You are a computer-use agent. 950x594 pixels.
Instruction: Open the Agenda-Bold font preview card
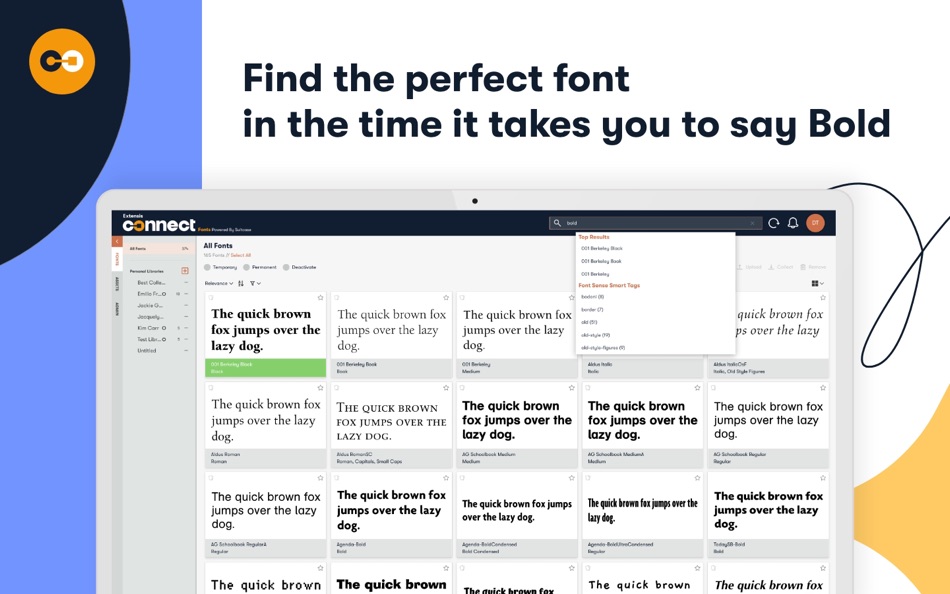pos(391,515)
